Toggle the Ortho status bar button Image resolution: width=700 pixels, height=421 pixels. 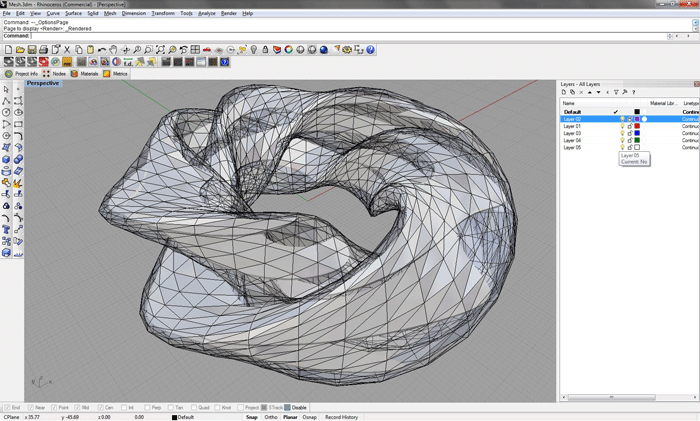click(x=271, y=417)
